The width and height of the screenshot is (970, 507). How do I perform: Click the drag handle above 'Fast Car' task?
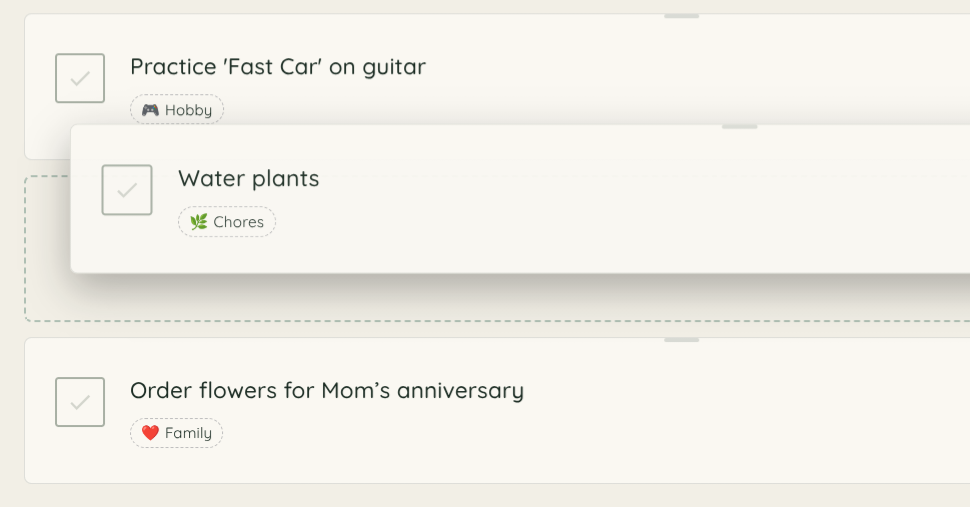[x=682, y=16]
